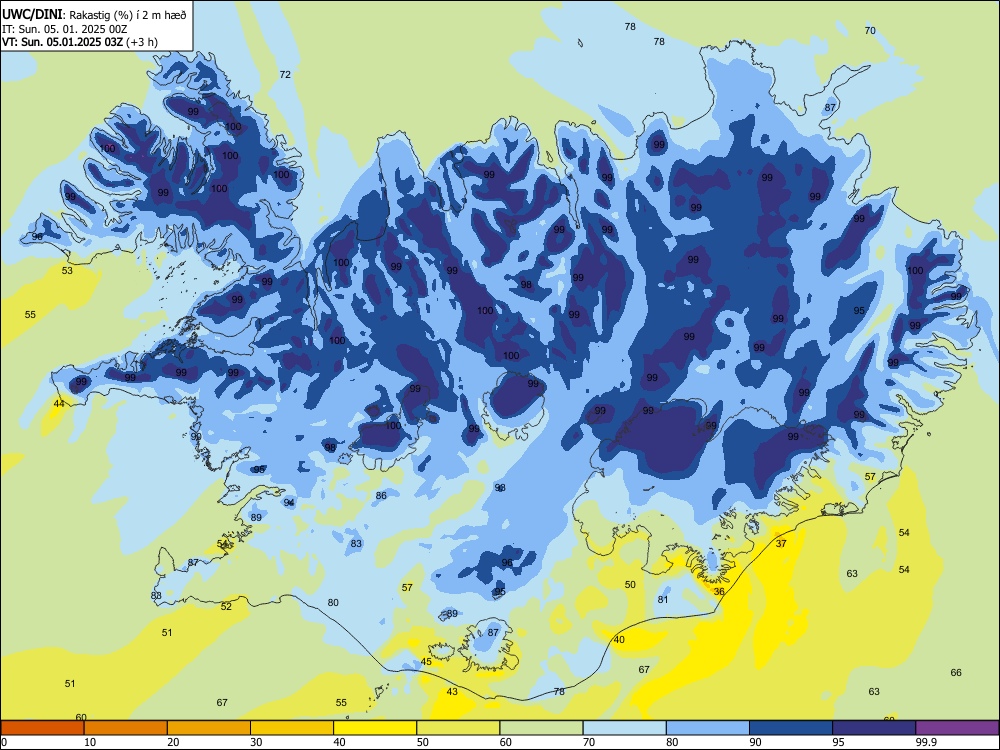
Task: Select the map value '70' in the northeast corner
Action: click(x=870, y=31)
